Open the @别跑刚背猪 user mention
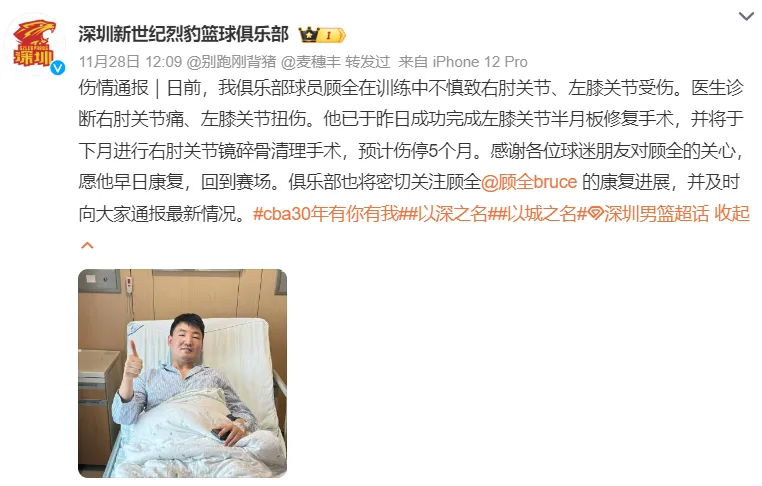 [x=232, y=62]
